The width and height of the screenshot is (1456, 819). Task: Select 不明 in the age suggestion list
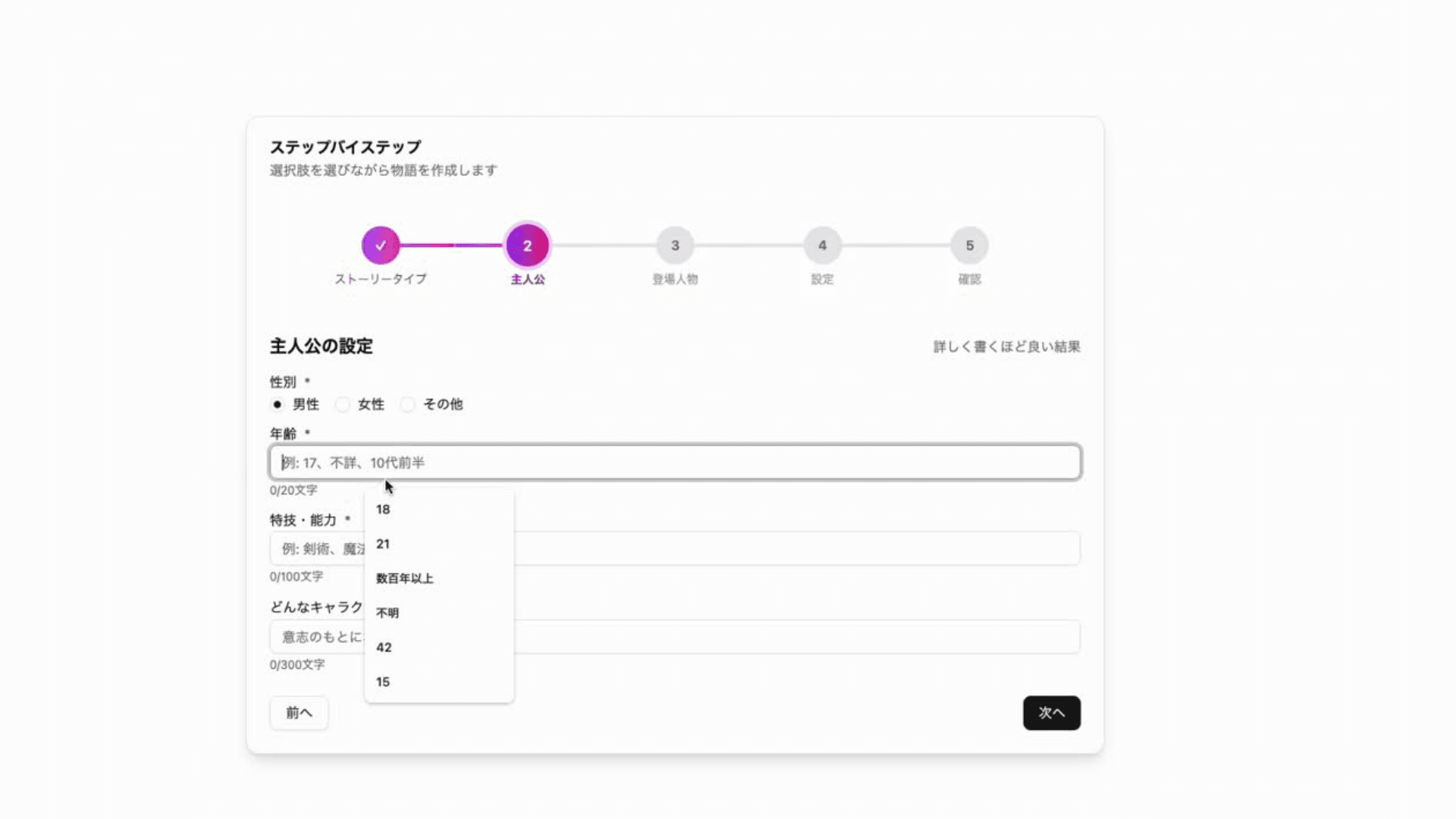(388, 613)
